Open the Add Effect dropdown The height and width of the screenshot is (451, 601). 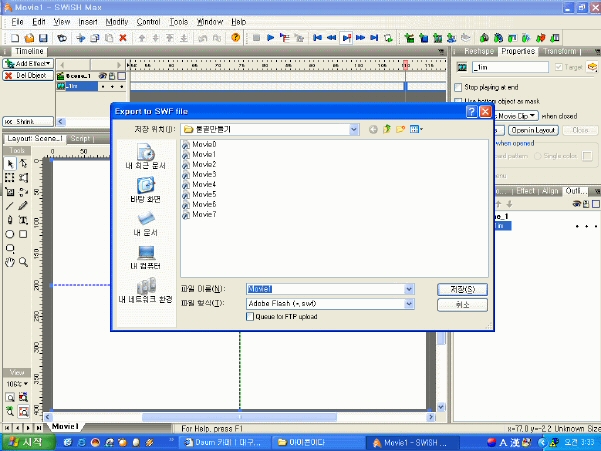28,64
